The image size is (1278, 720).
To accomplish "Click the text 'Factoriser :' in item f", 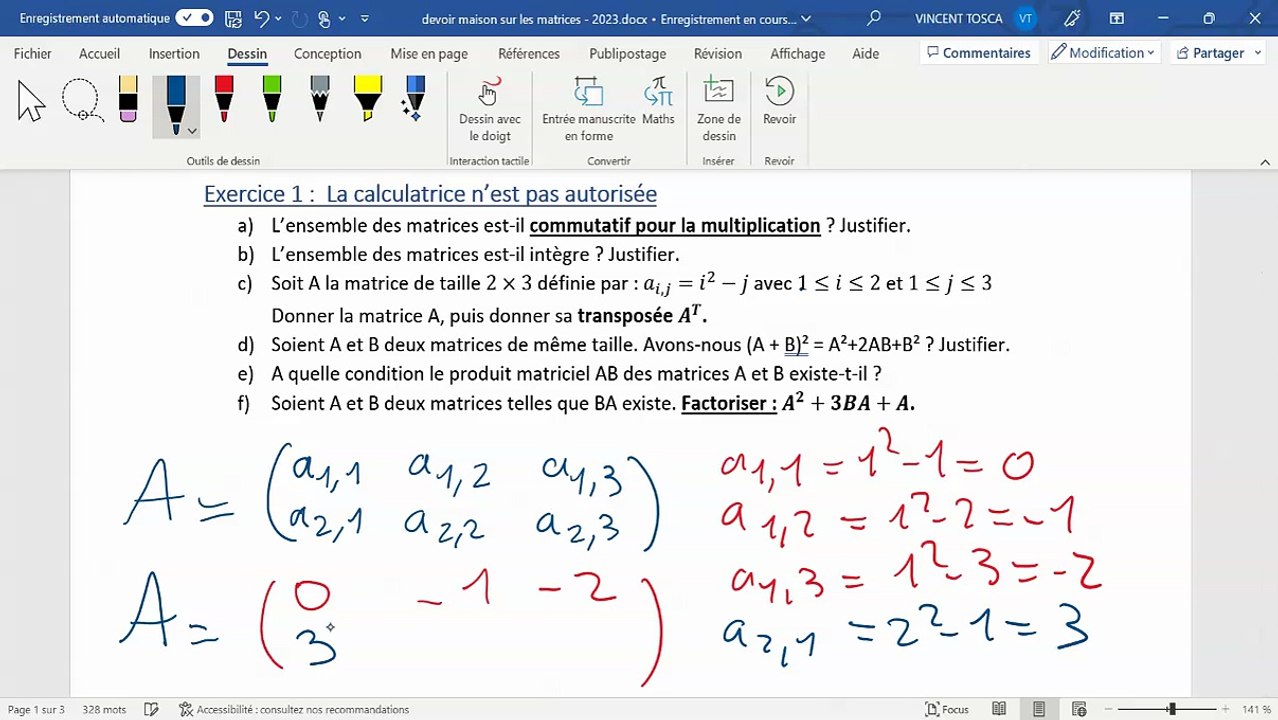I will [729, 404].
